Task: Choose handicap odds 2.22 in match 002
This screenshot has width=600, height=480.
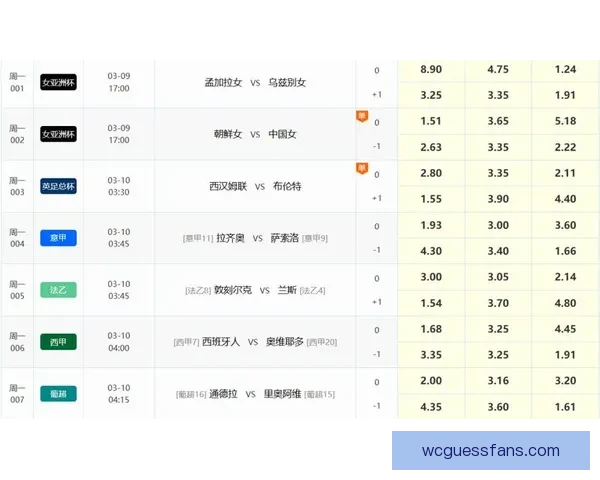Action: (566, 147)
